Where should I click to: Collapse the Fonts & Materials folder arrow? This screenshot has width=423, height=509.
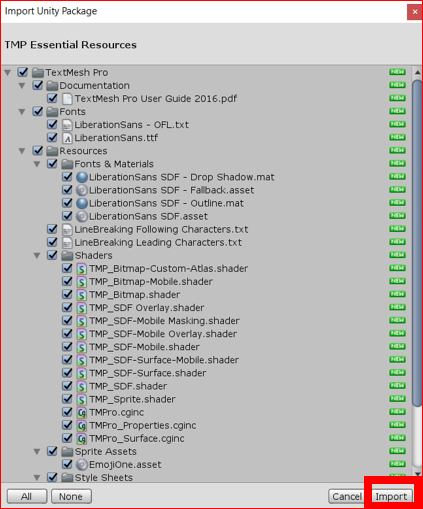[37, 164]
